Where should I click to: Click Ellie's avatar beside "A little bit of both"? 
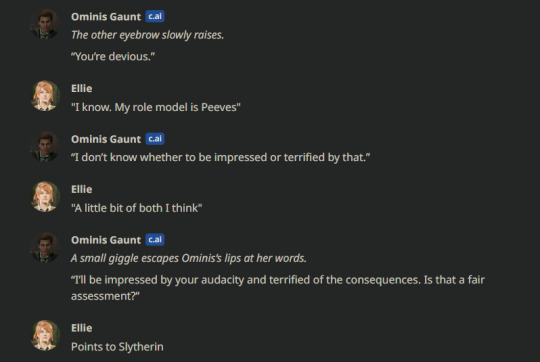tap(45, 197)
